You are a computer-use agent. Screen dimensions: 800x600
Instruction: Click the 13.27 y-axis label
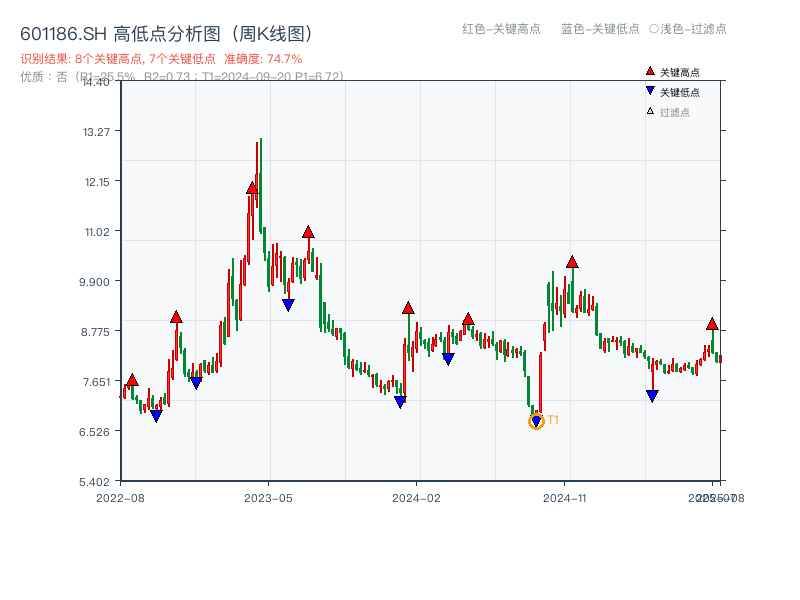(95, 133)
